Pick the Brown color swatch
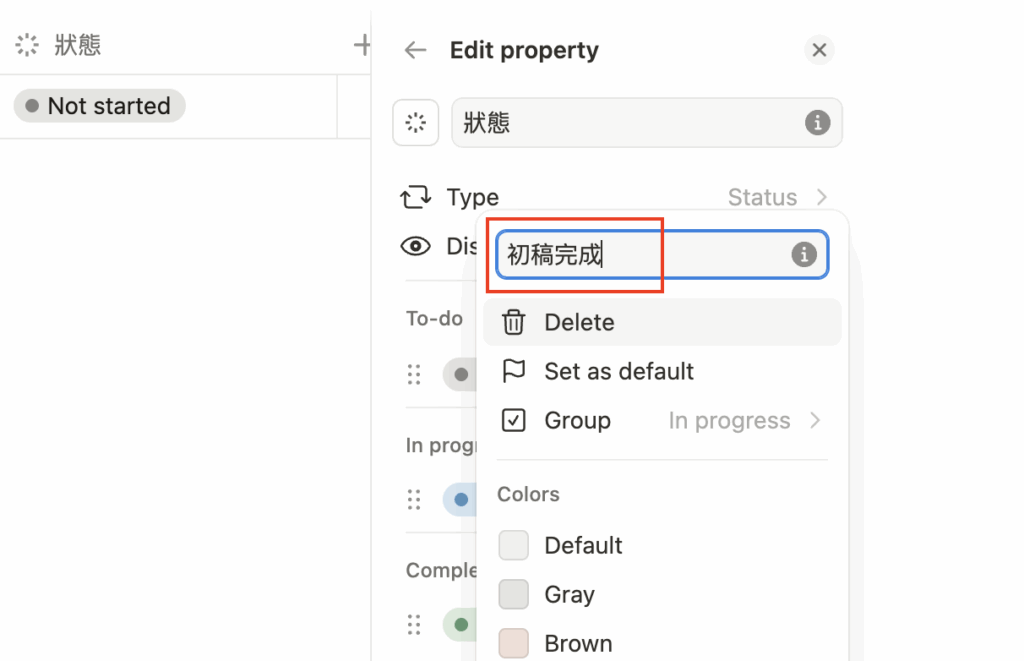The width and height of the screenshot is (1024, 661). (513, 643)
